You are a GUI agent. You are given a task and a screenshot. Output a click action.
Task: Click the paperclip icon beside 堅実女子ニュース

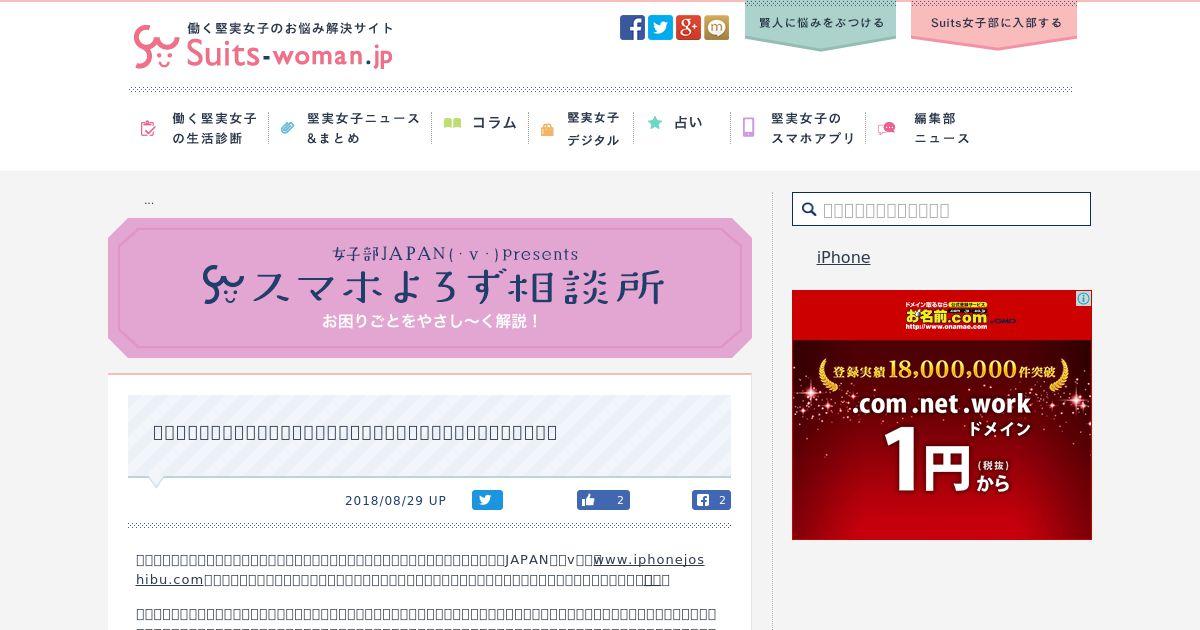tap(288, 128)
